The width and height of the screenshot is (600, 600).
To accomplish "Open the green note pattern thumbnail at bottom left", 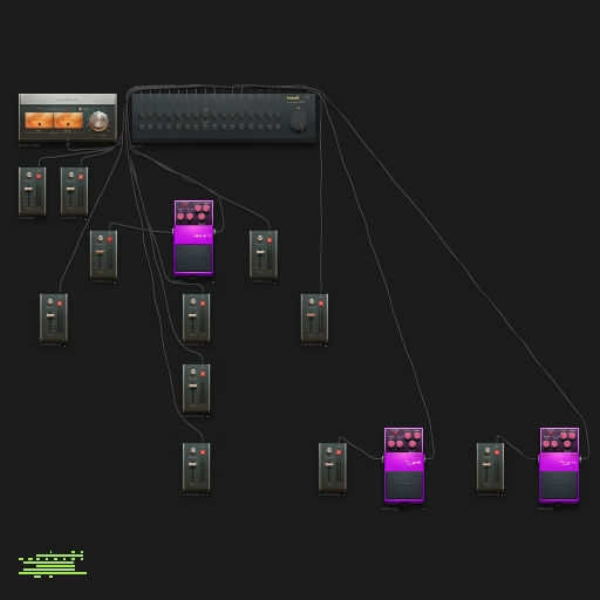I will pyautogui.click(x=52, y=564).
